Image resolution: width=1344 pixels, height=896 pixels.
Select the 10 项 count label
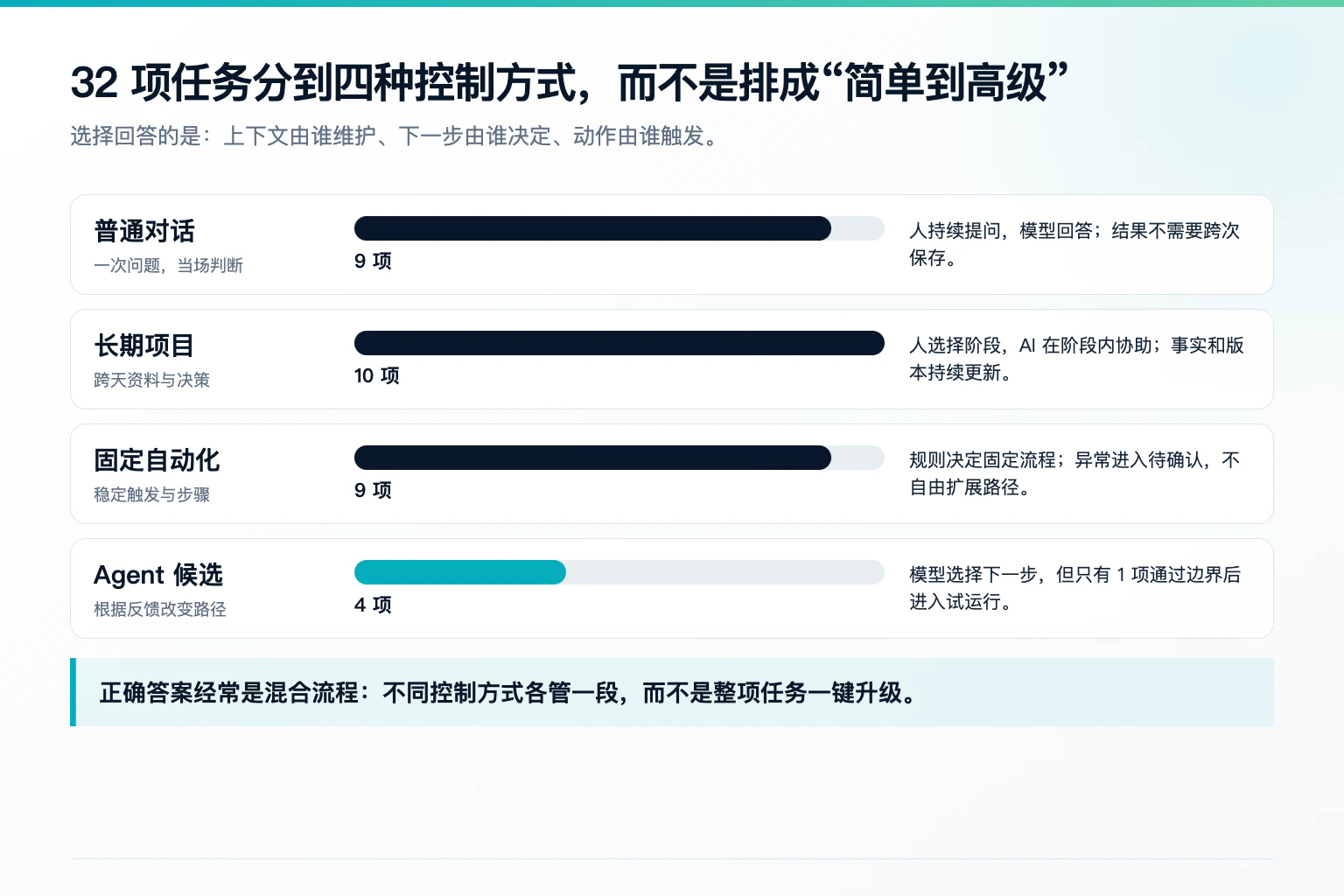tap(377, 375)
